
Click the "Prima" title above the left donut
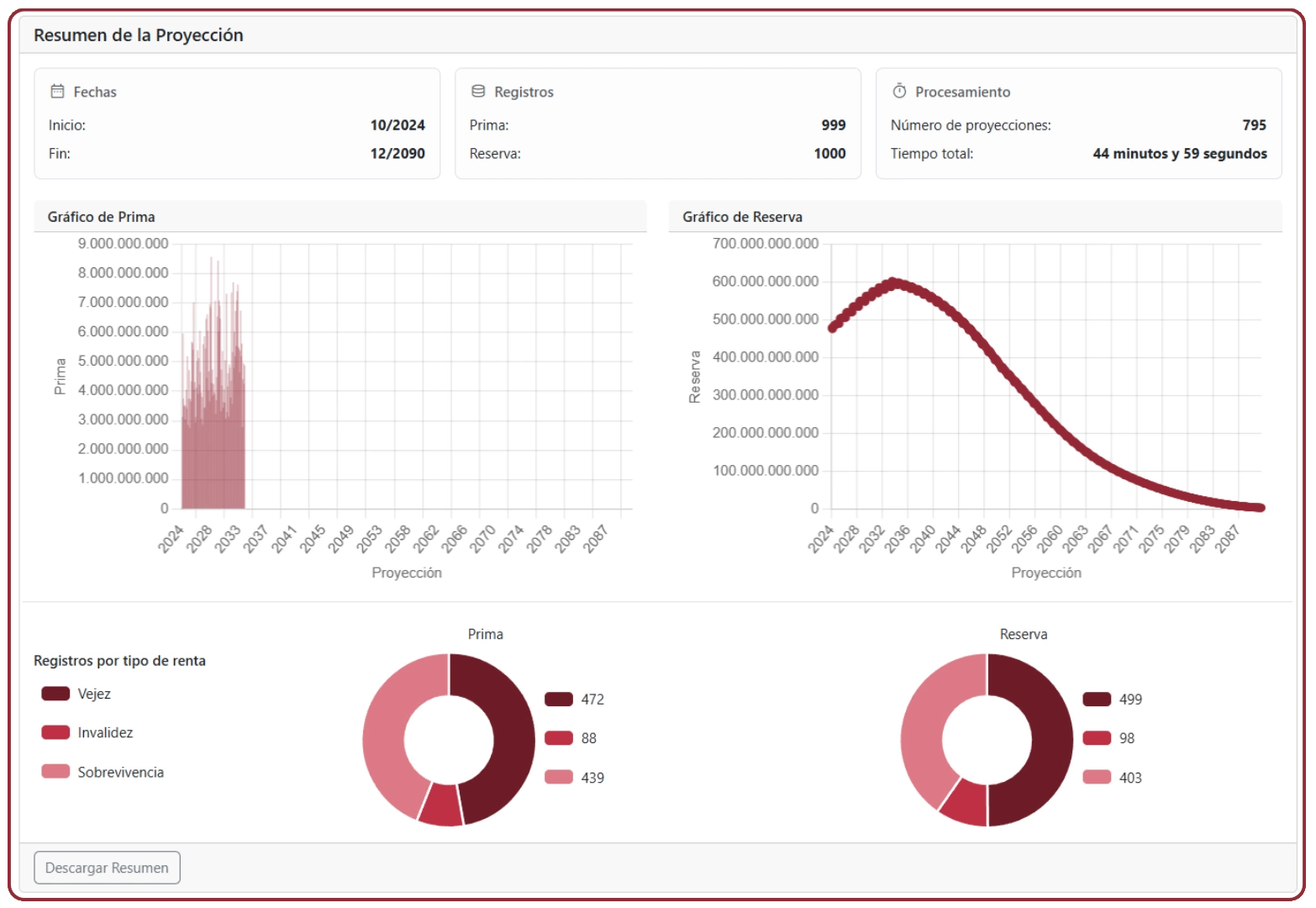[x=486, y=634]
